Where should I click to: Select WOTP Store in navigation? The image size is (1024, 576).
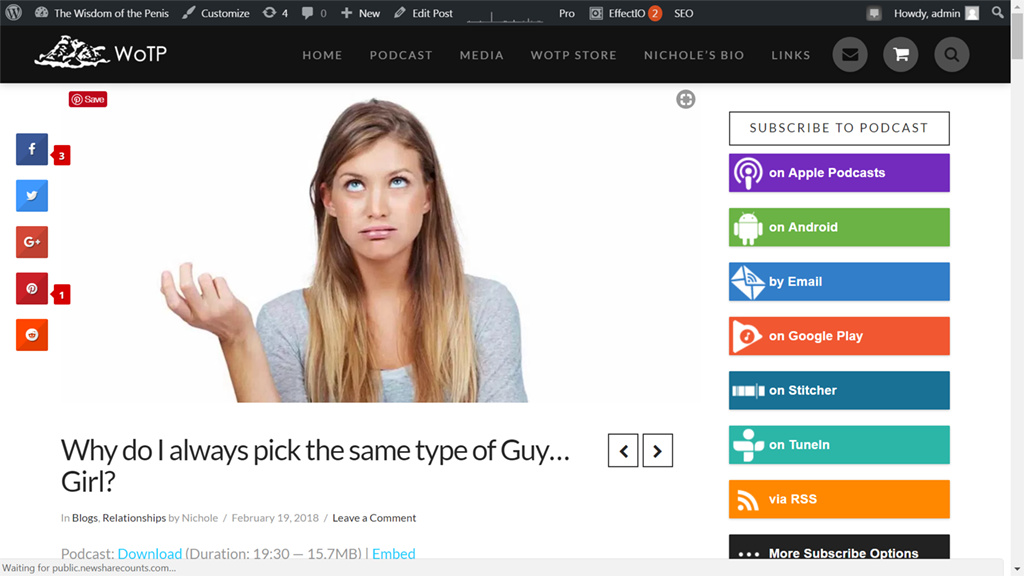573,55
